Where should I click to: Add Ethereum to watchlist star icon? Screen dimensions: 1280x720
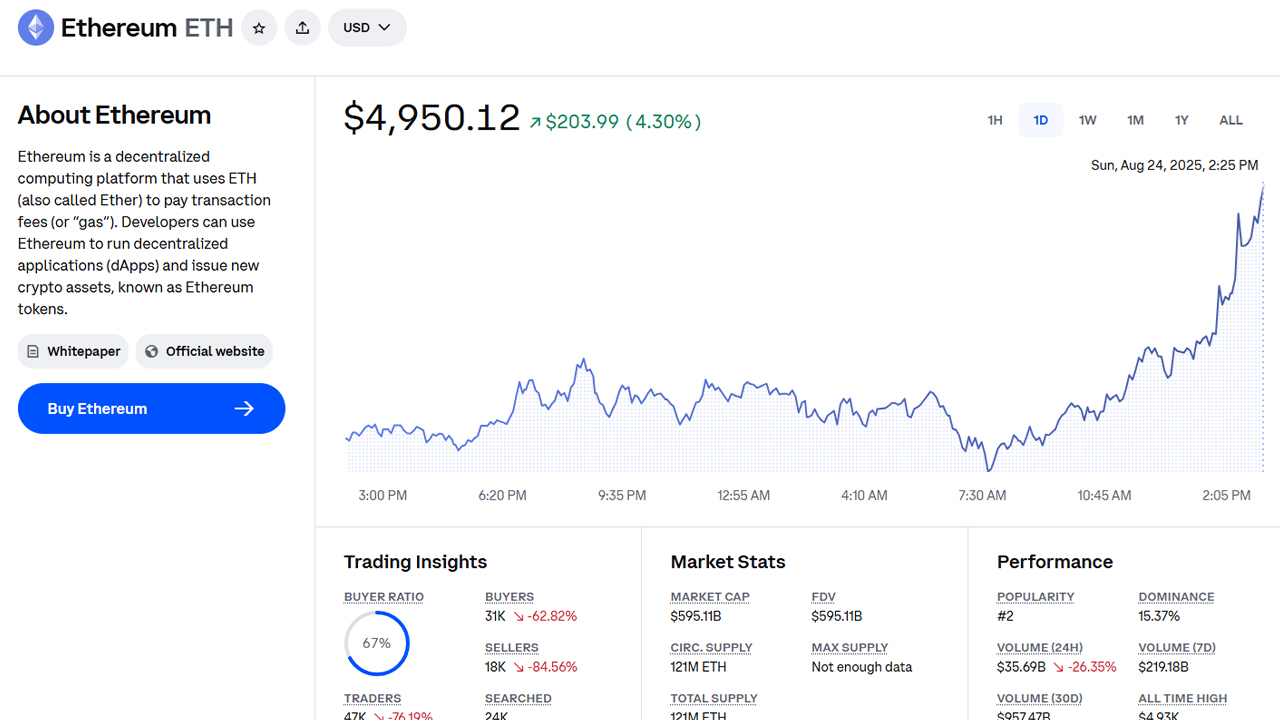click(x=259, y=28)
